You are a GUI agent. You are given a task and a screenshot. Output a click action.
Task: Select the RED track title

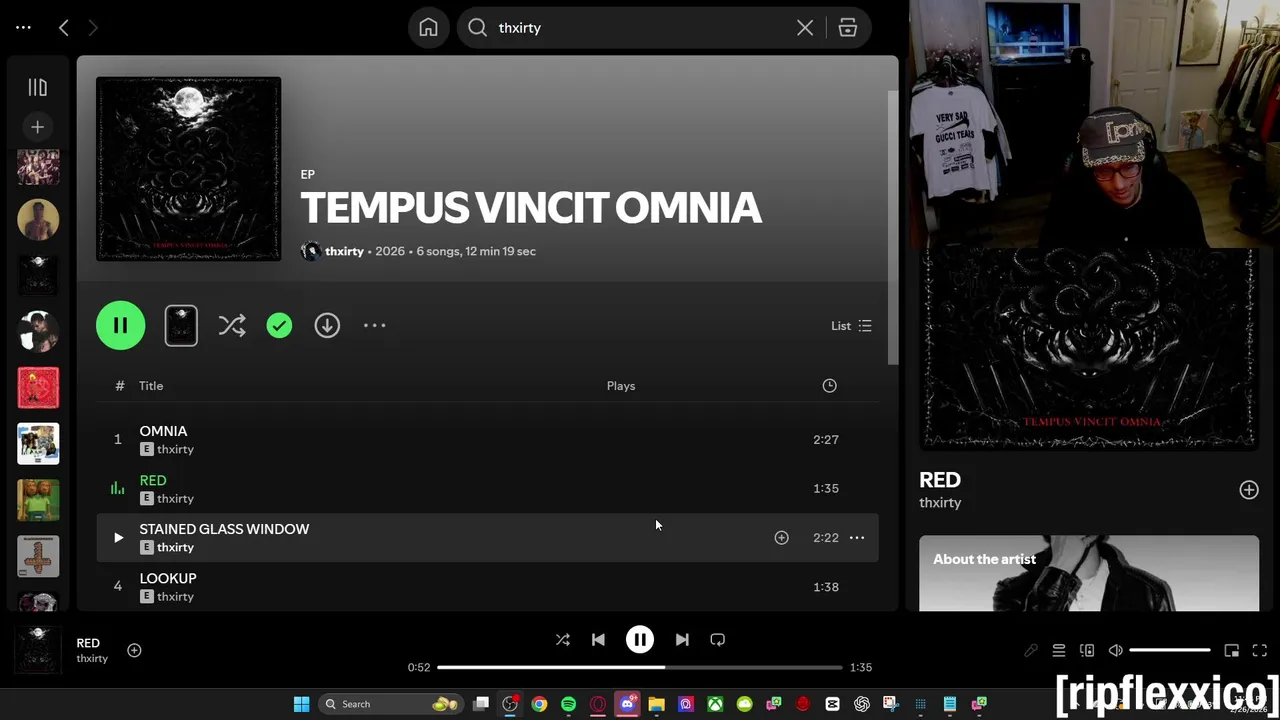153,480
